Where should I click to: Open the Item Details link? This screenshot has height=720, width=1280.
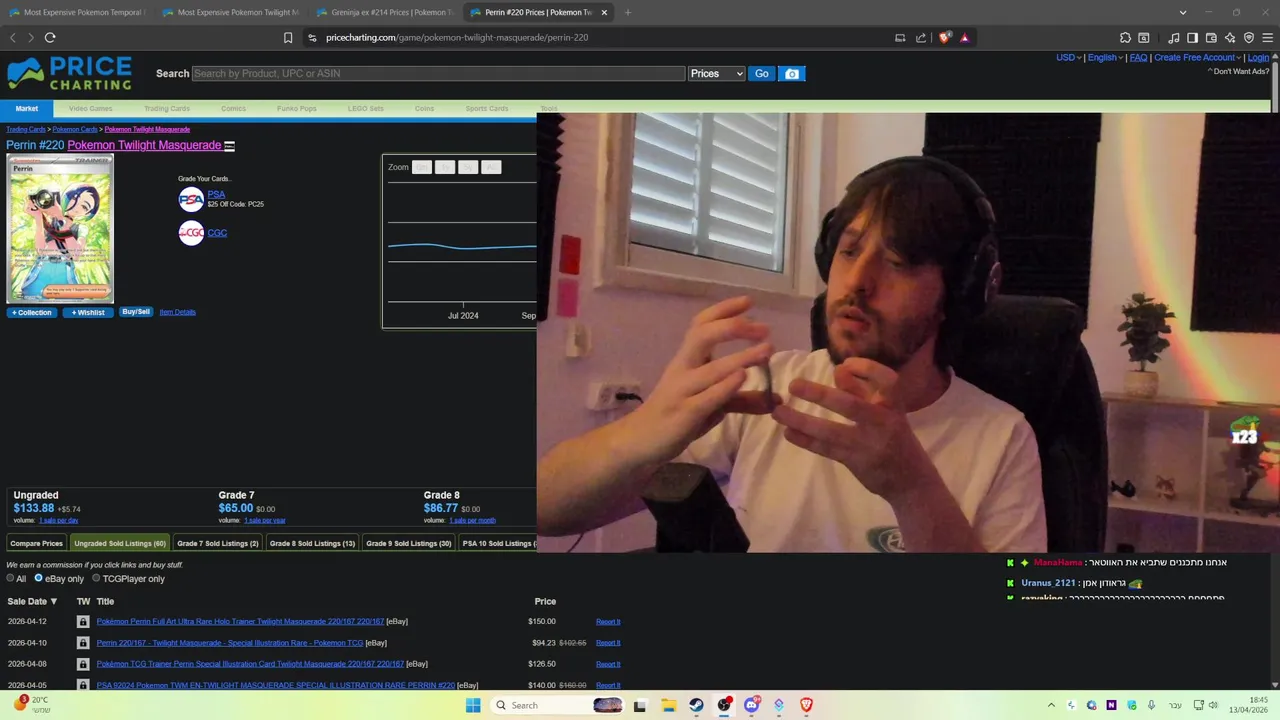point(177,312)
